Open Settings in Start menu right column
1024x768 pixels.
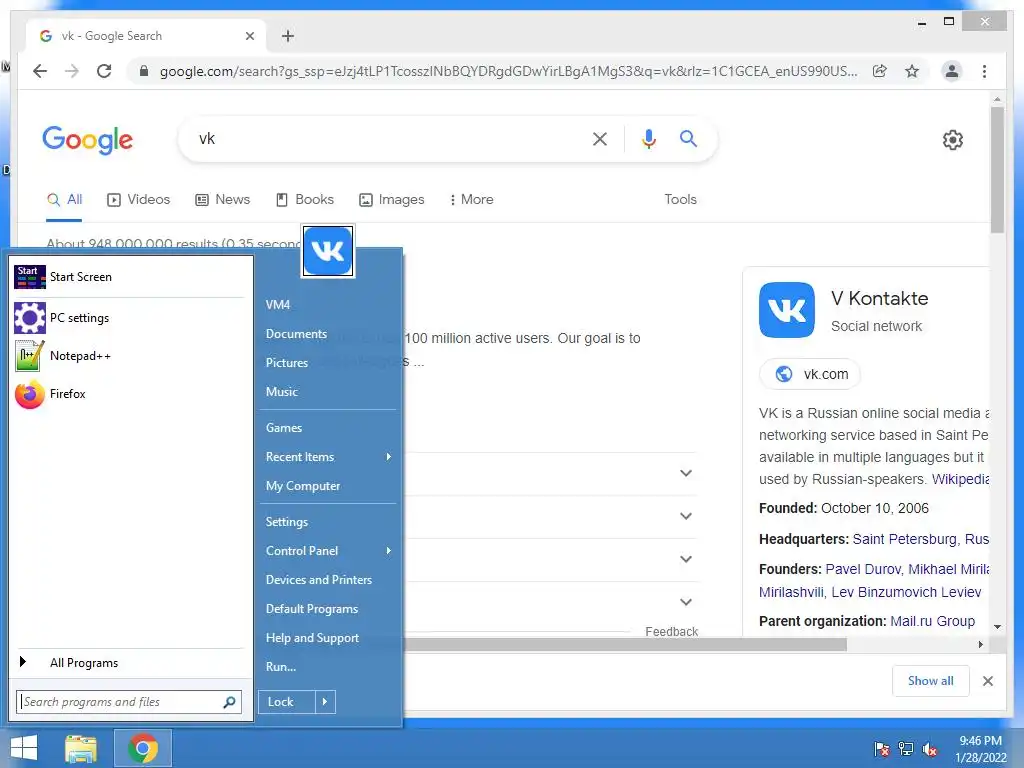(328, 522)
